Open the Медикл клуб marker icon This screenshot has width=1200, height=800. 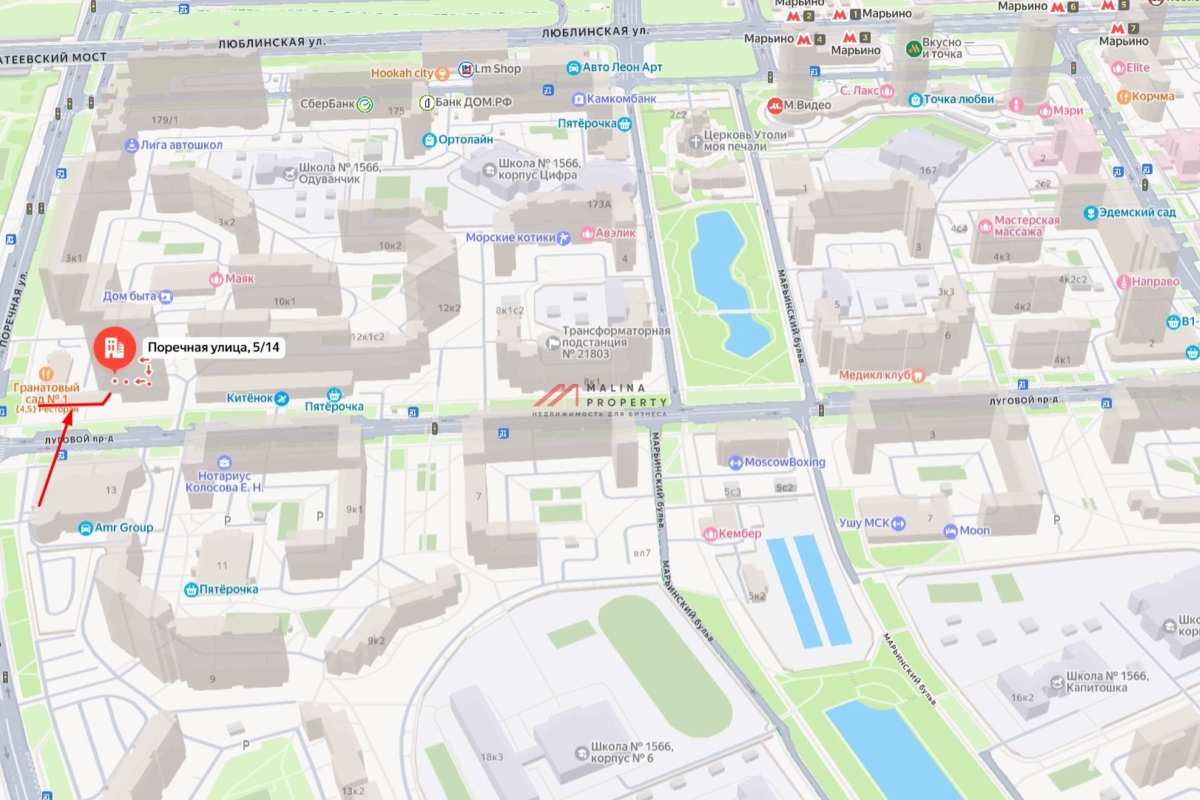pyautogui.click(x=918, y=375)
